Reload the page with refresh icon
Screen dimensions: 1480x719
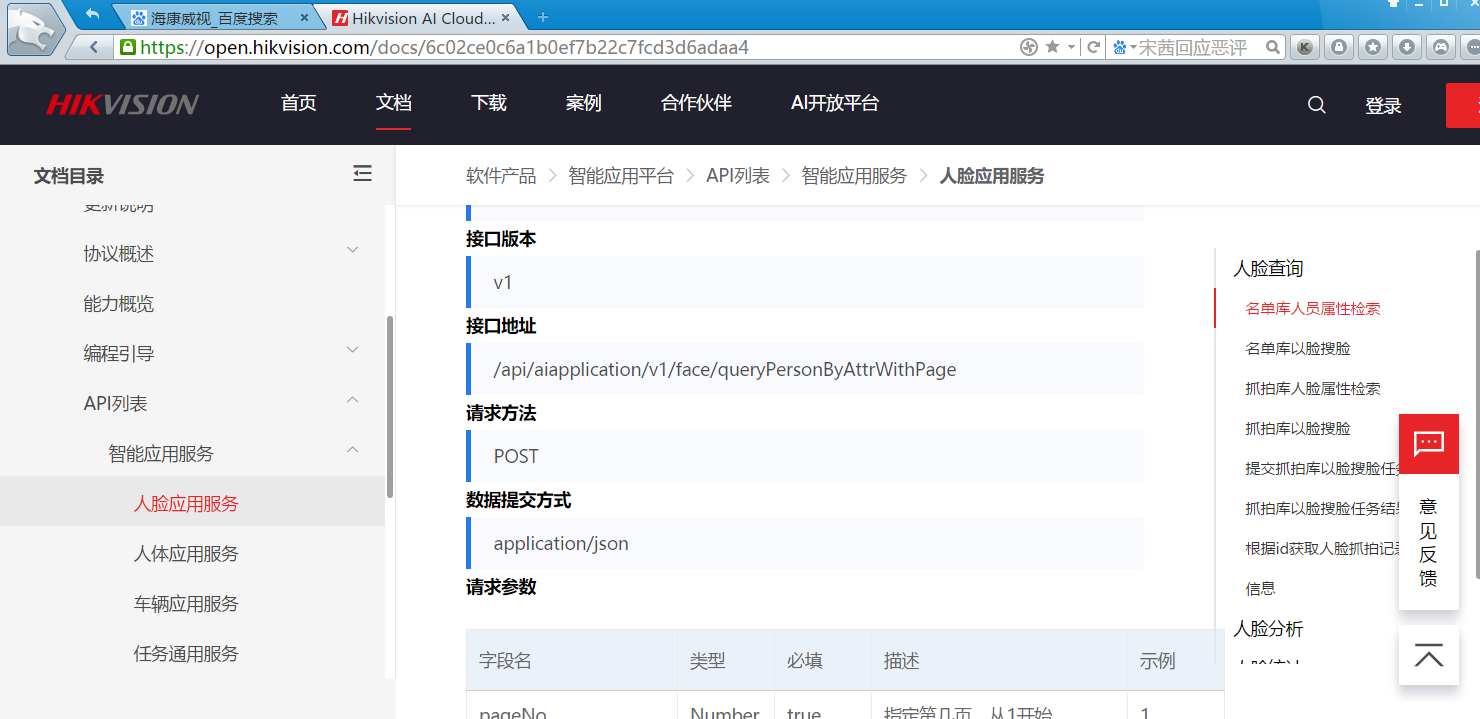pos(1094,47)
